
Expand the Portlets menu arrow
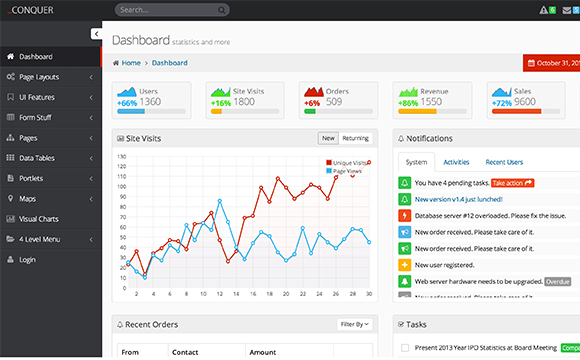[91, 179]
